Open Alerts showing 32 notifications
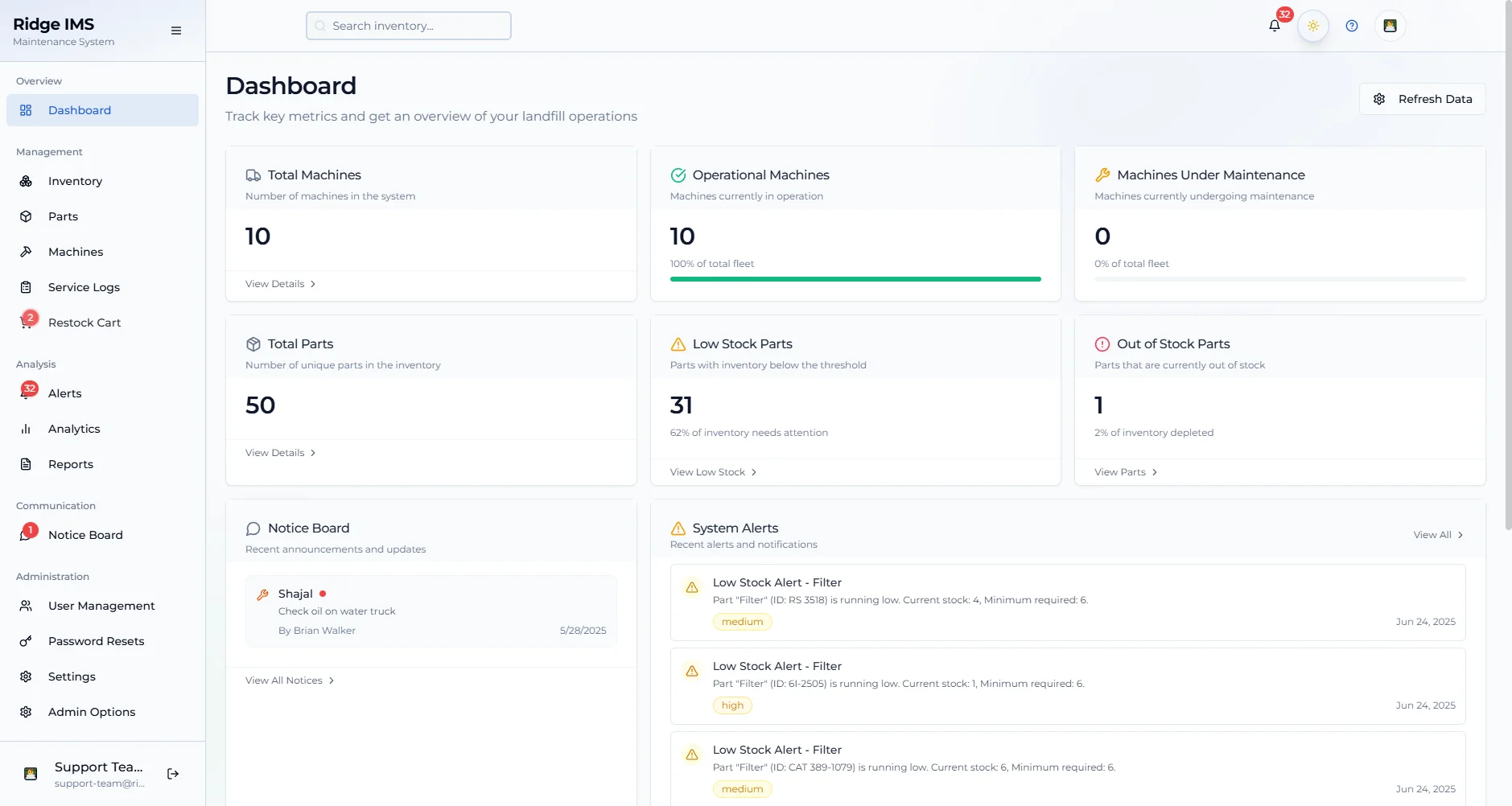The height and width of the screenshot is (806, 1512). click(64, 393)
